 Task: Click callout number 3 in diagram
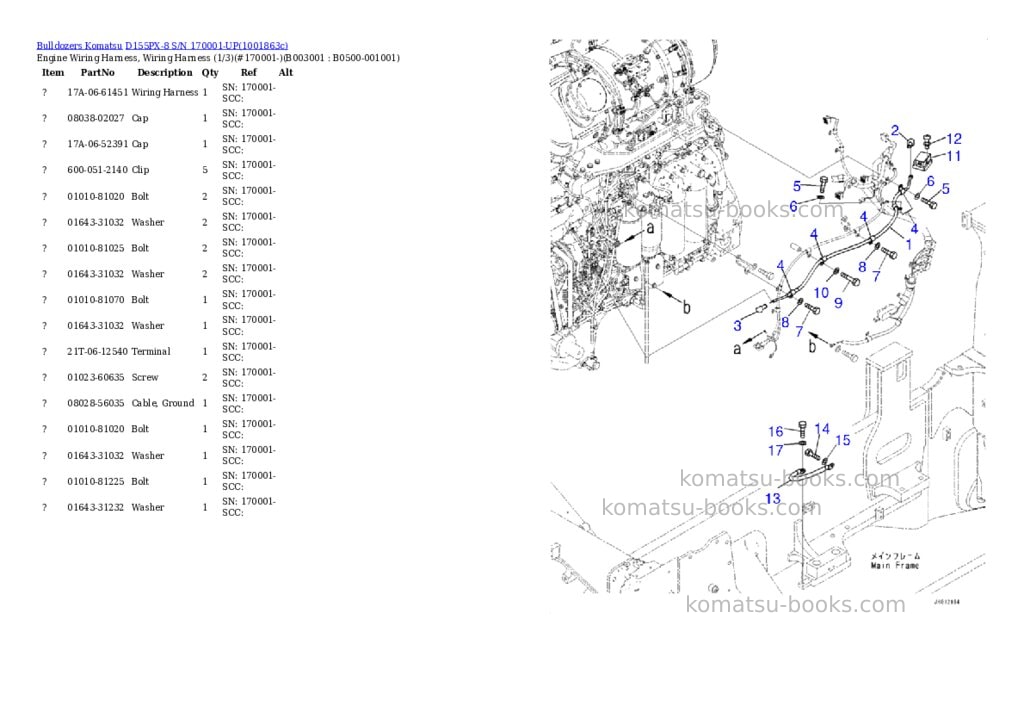click(737, 325)
